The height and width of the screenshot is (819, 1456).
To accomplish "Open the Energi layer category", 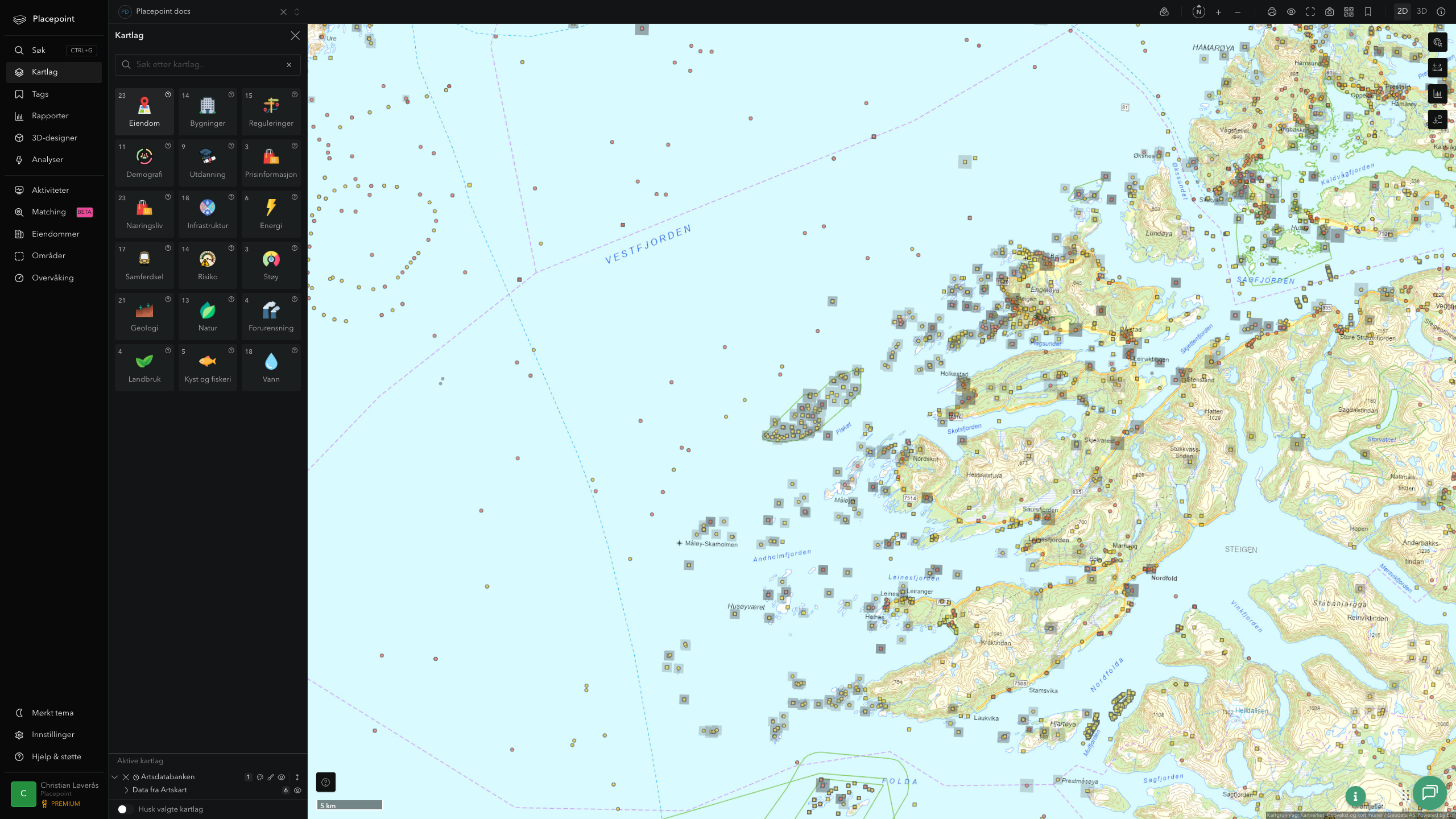I will [271, 214].
